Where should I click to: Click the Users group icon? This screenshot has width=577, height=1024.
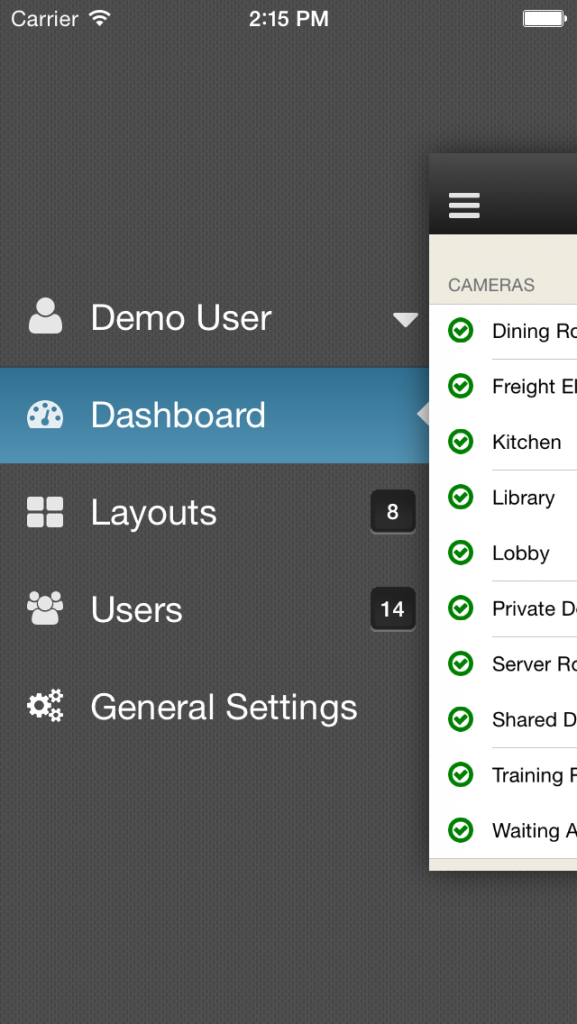pos(44,608)
